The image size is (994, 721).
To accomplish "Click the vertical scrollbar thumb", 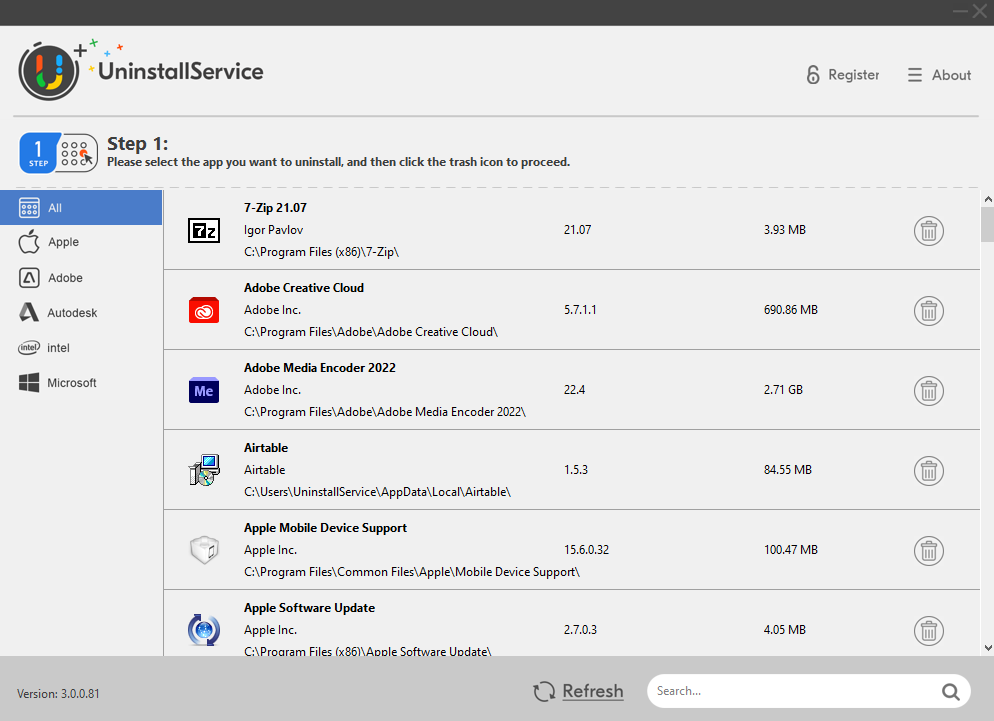I will click(988, 224).
